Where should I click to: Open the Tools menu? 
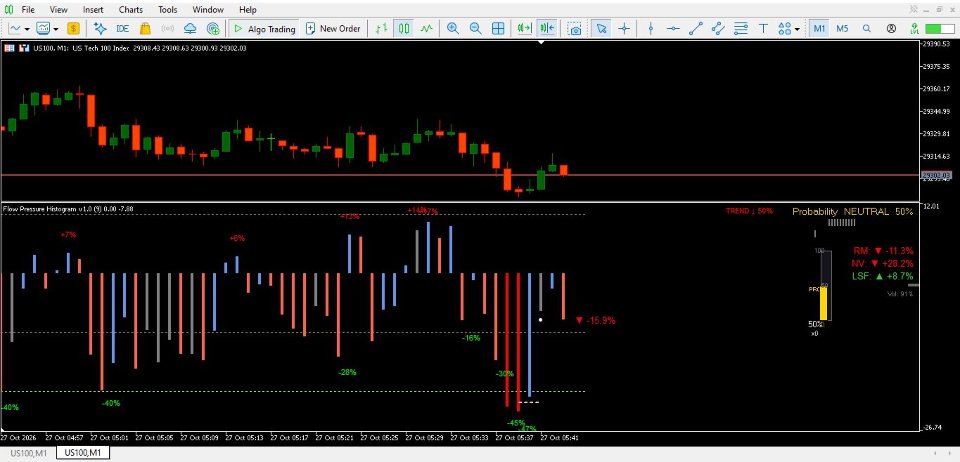click(x=167, y=10)
